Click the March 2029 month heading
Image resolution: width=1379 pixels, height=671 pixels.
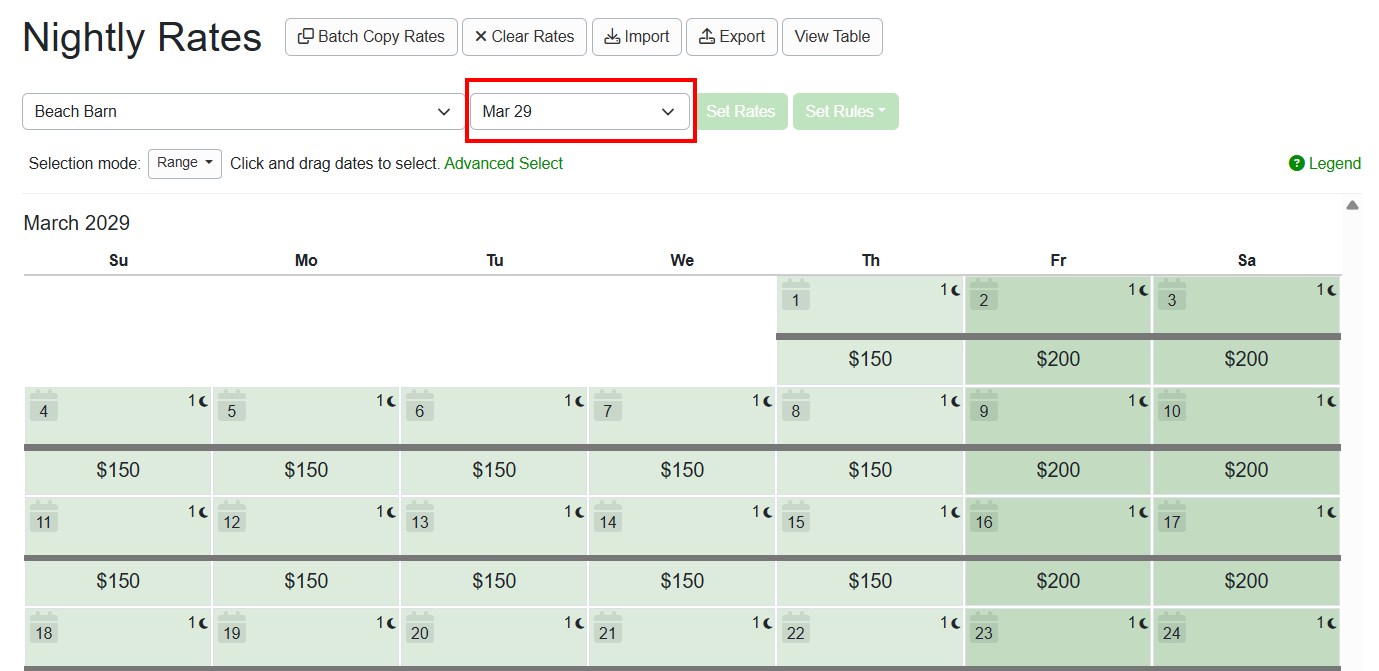tap(77, 223)
